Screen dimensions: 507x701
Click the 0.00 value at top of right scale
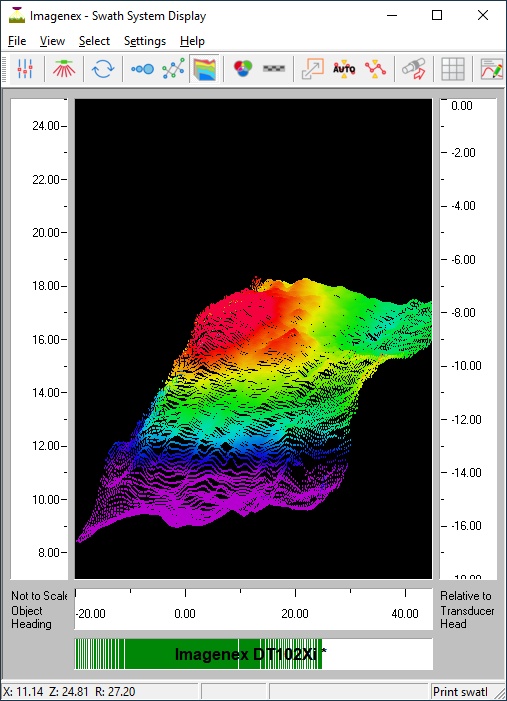click(x=462, y=106)
